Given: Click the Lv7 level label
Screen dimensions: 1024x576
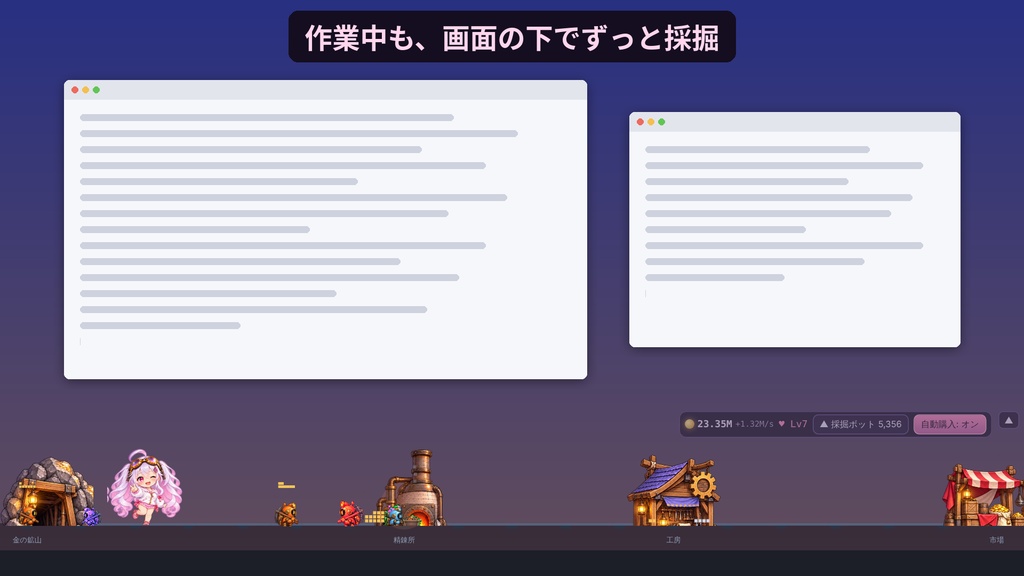Looking at the screenshot, I should click(799, 424).
